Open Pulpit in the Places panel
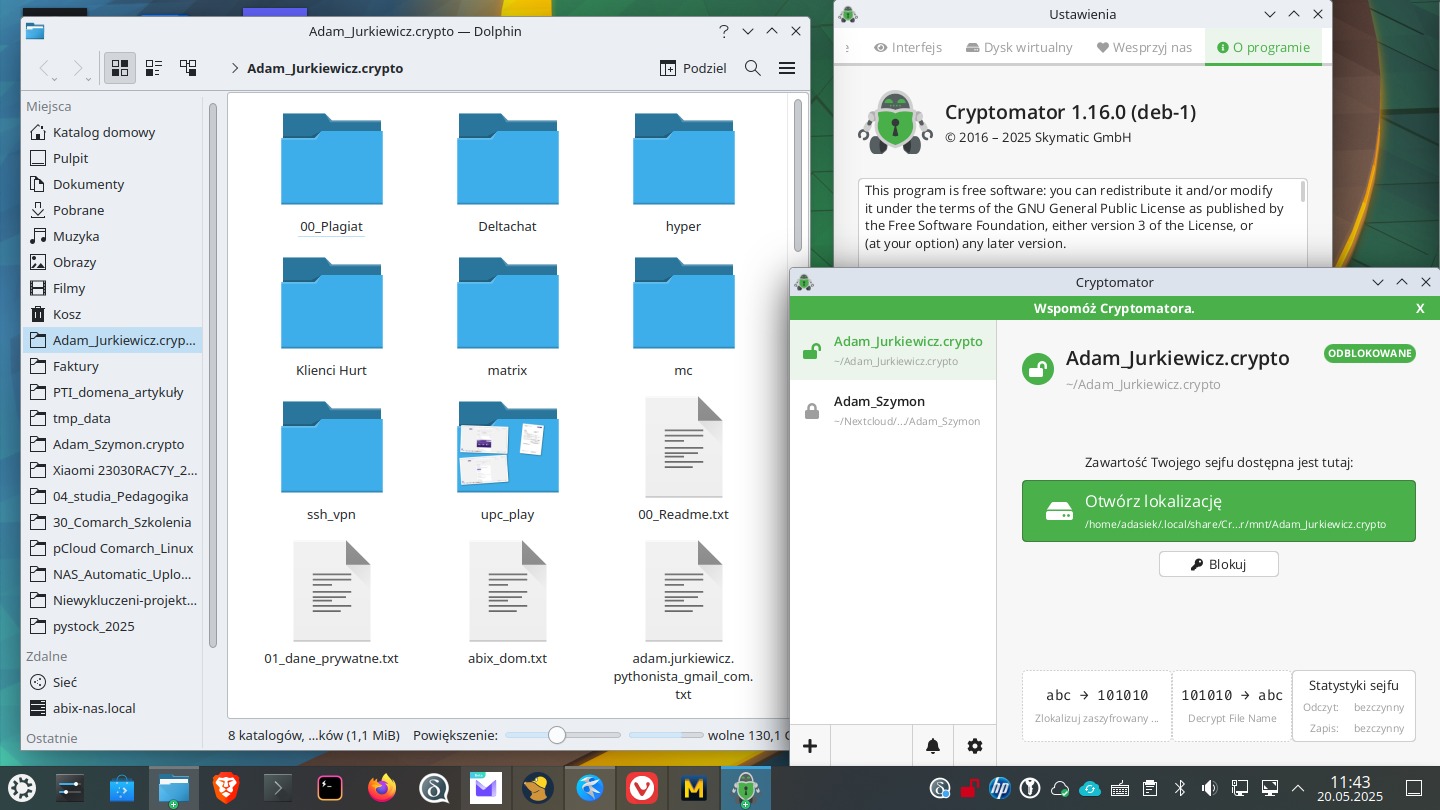1440x810 pixels. click(71, 158)
